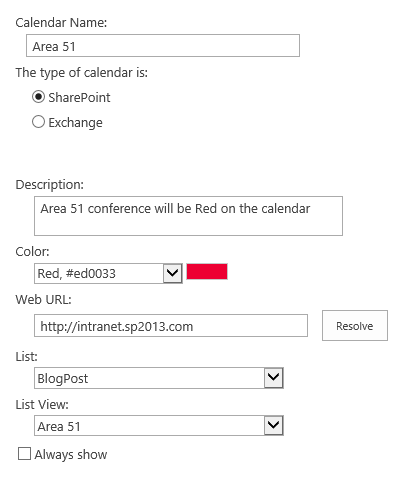
Task: Click the 'Area 51' value in List View selector
Action: pos(59,426)
